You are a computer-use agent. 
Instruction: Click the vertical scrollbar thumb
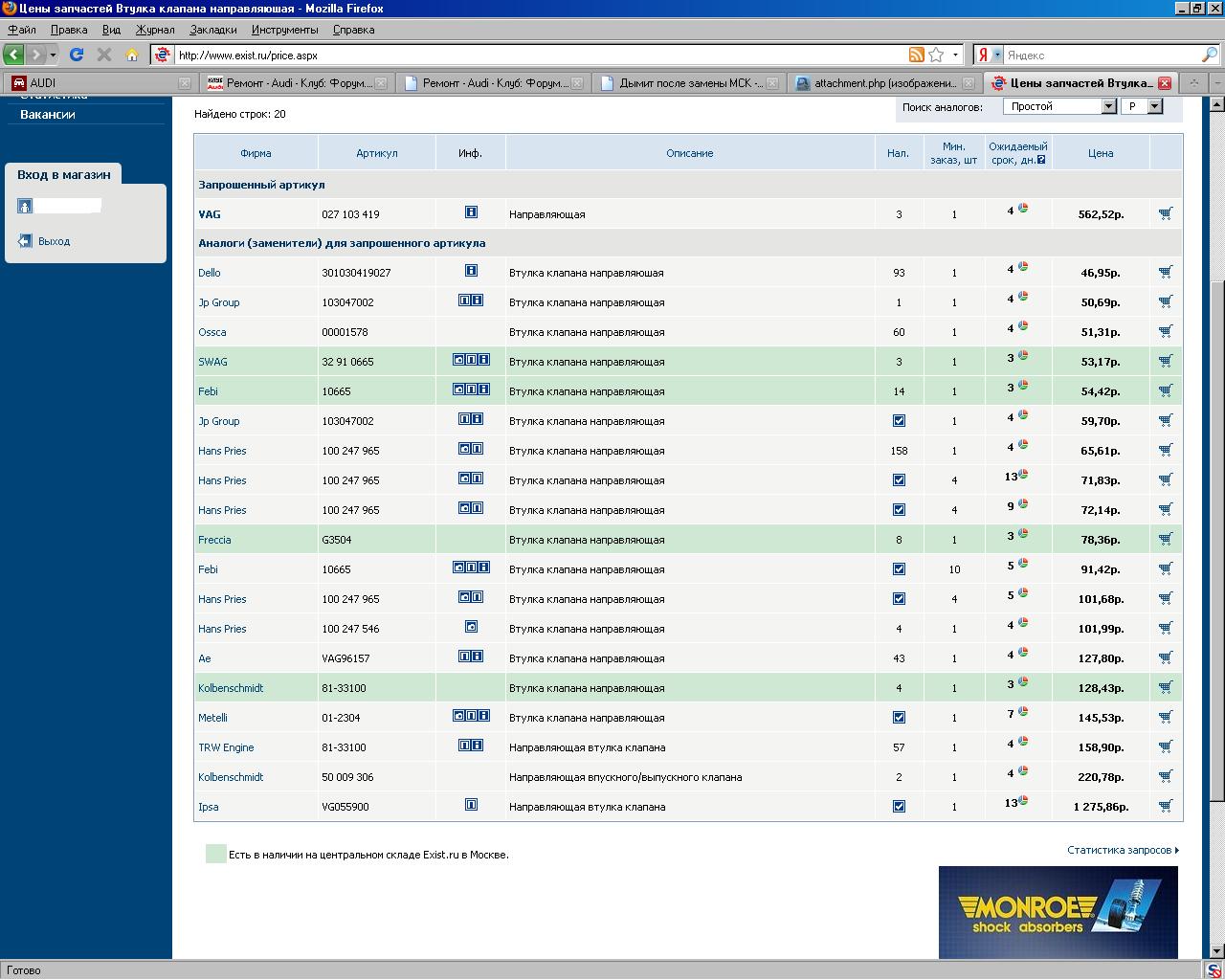click(1217, 541)
